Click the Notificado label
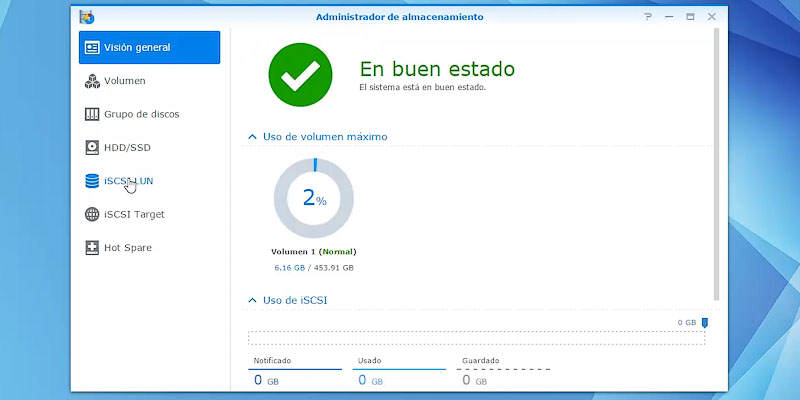 click(272, 361)
